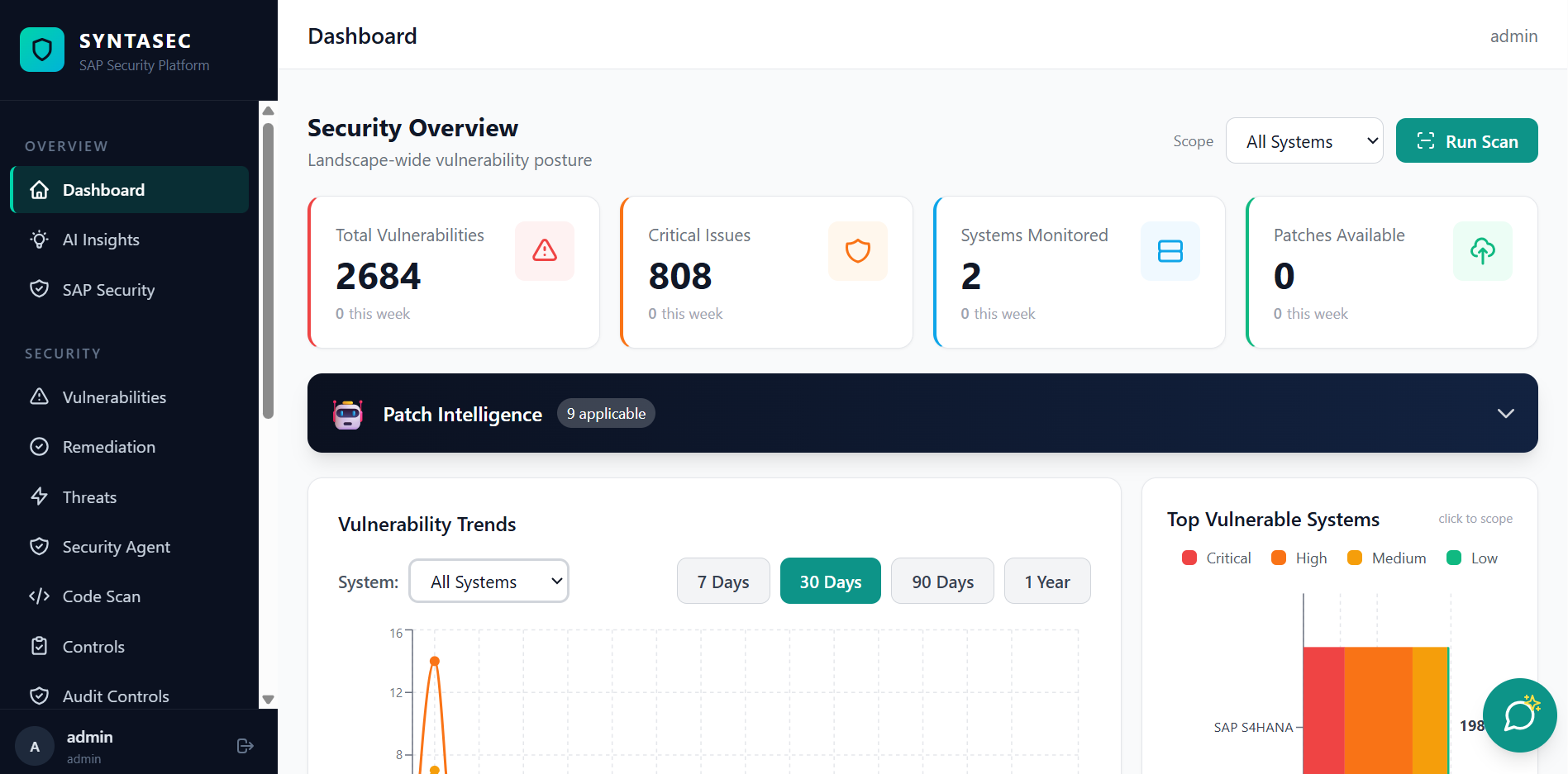Click the Audit Controls shield icon
Viewport: 1568px width, 774px height.
point(39,696)
